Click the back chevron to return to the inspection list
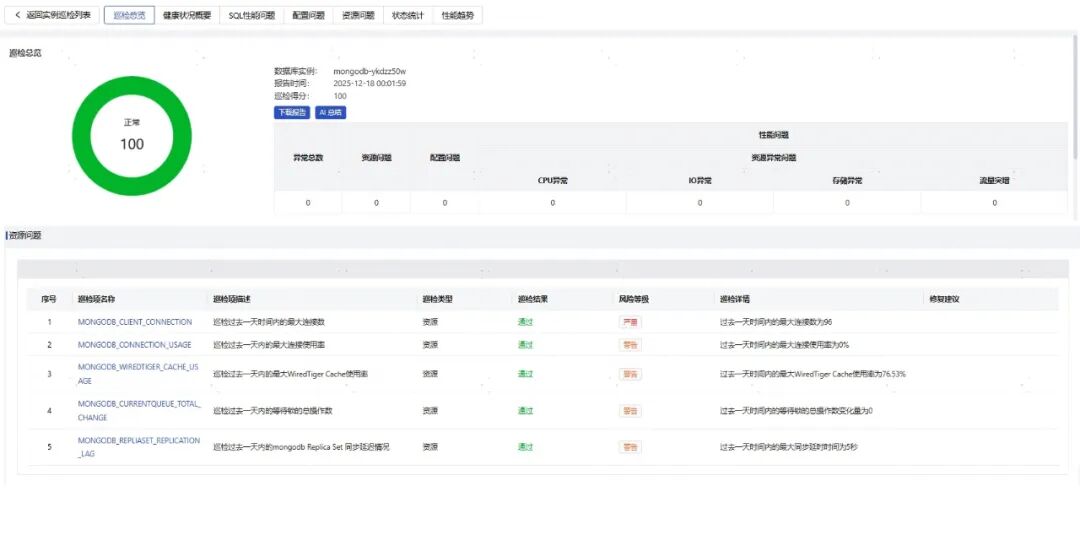The image size is (1080, 540). coord(18,15)
